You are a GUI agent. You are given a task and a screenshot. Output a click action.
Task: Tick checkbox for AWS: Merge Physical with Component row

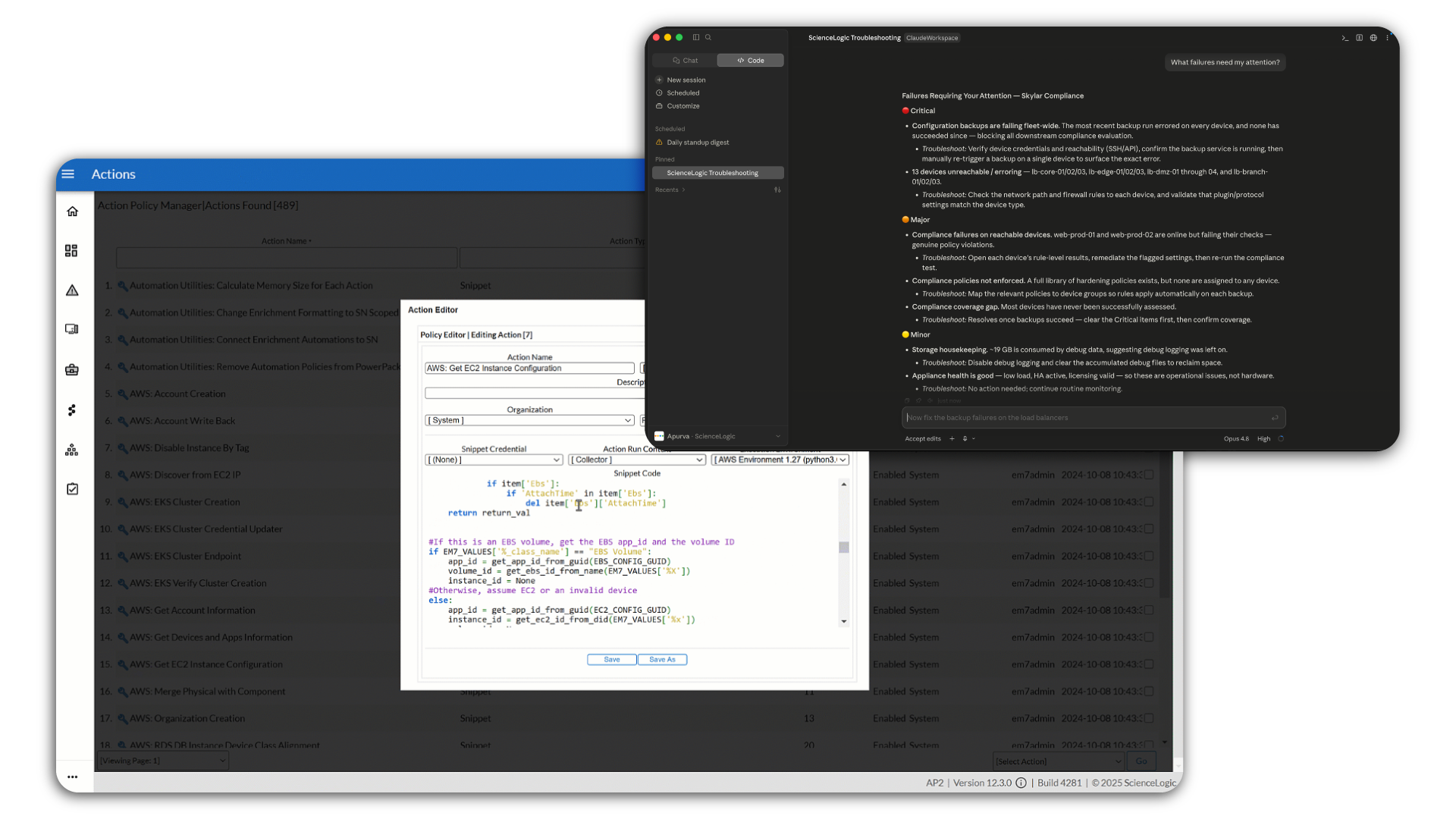pos(1149,692)
